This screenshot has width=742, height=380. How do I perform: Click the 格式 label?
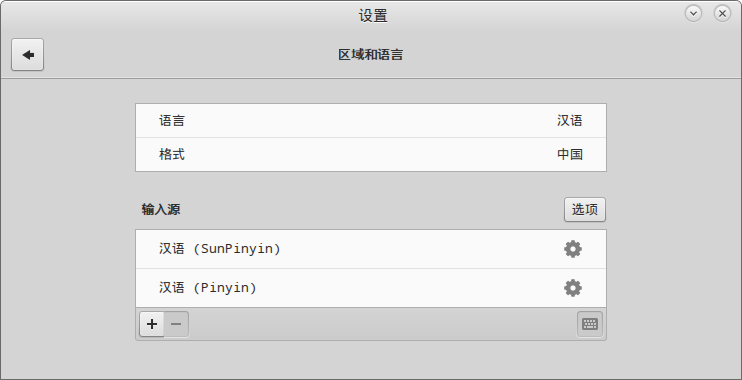(172, 154)
